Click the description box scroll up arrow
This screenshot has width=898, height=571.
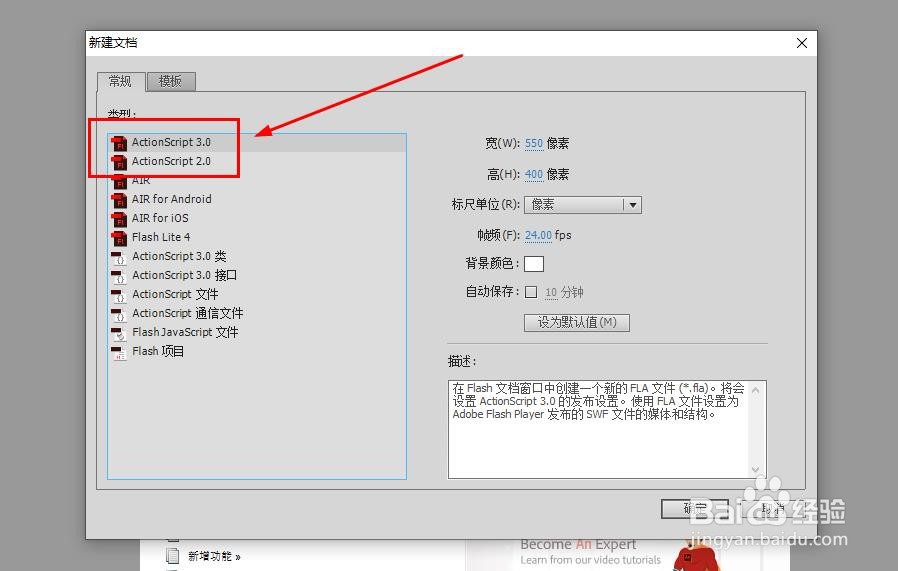(755, 390)
